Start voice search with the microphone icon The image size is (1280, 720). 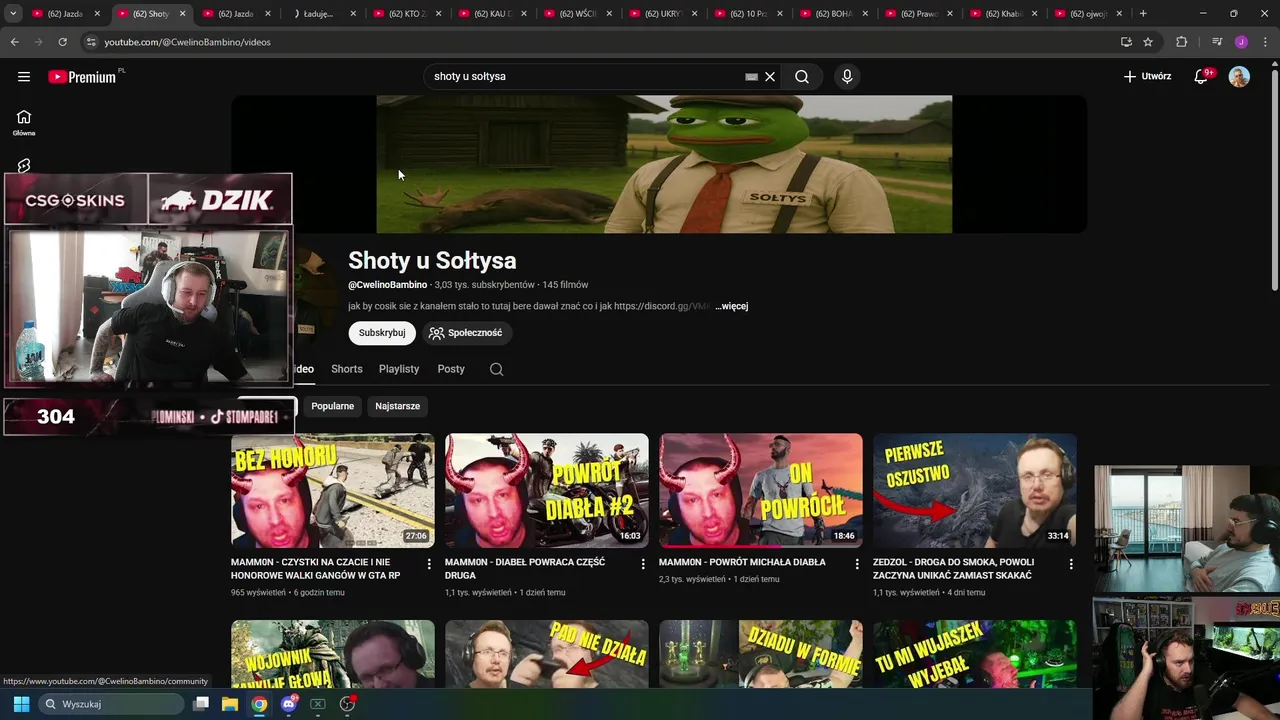[x=847, y=76]
